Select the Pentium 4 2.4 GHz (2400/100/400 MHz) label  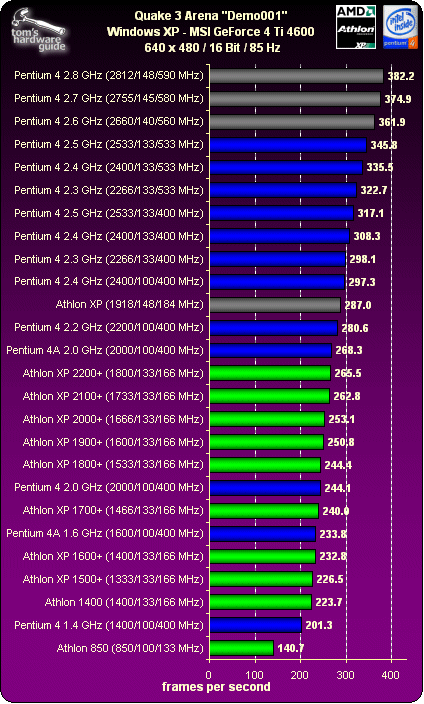point(109,282)
